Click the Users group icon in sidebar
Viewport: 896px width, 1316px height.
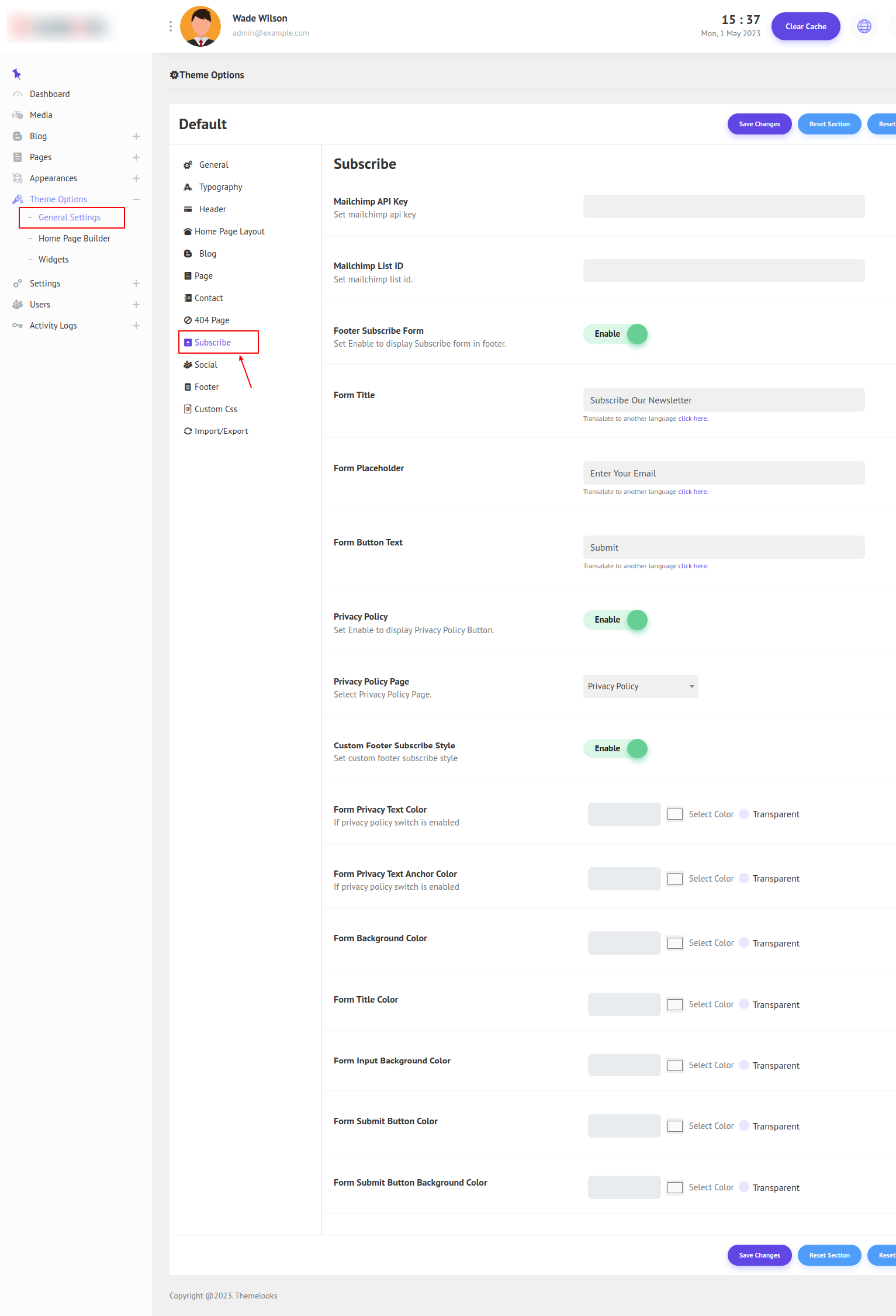click(18, 305)
